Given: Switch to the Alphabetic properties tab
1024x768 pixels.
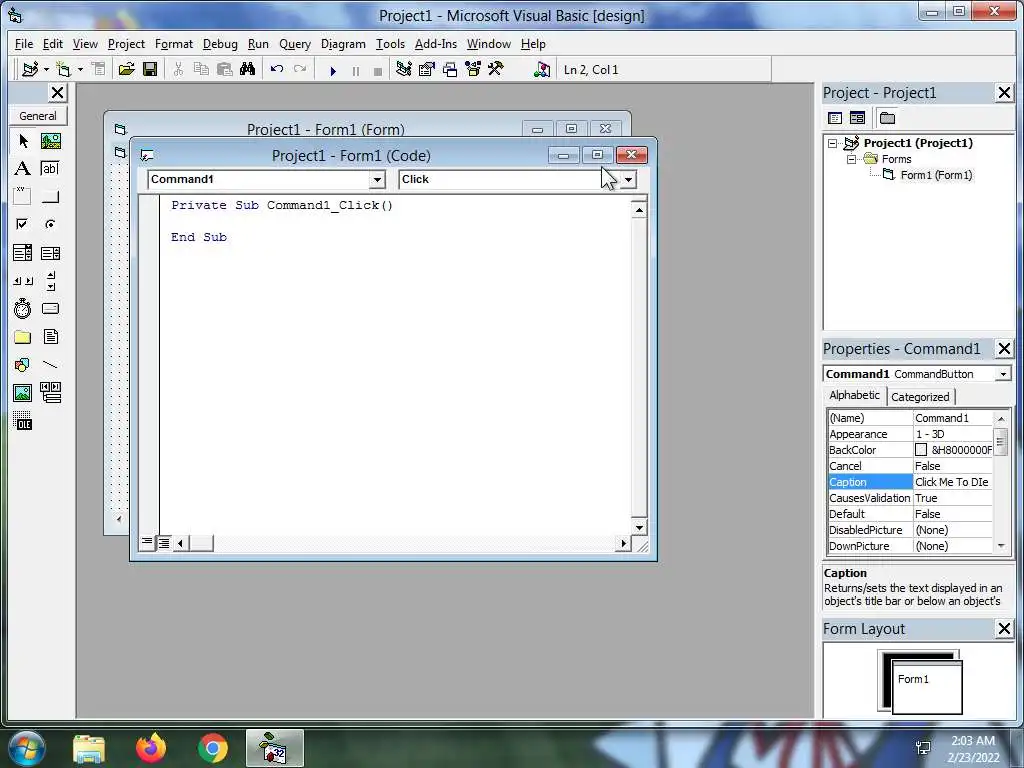Looking at the screenshot, I should click(x=854, y=395).
